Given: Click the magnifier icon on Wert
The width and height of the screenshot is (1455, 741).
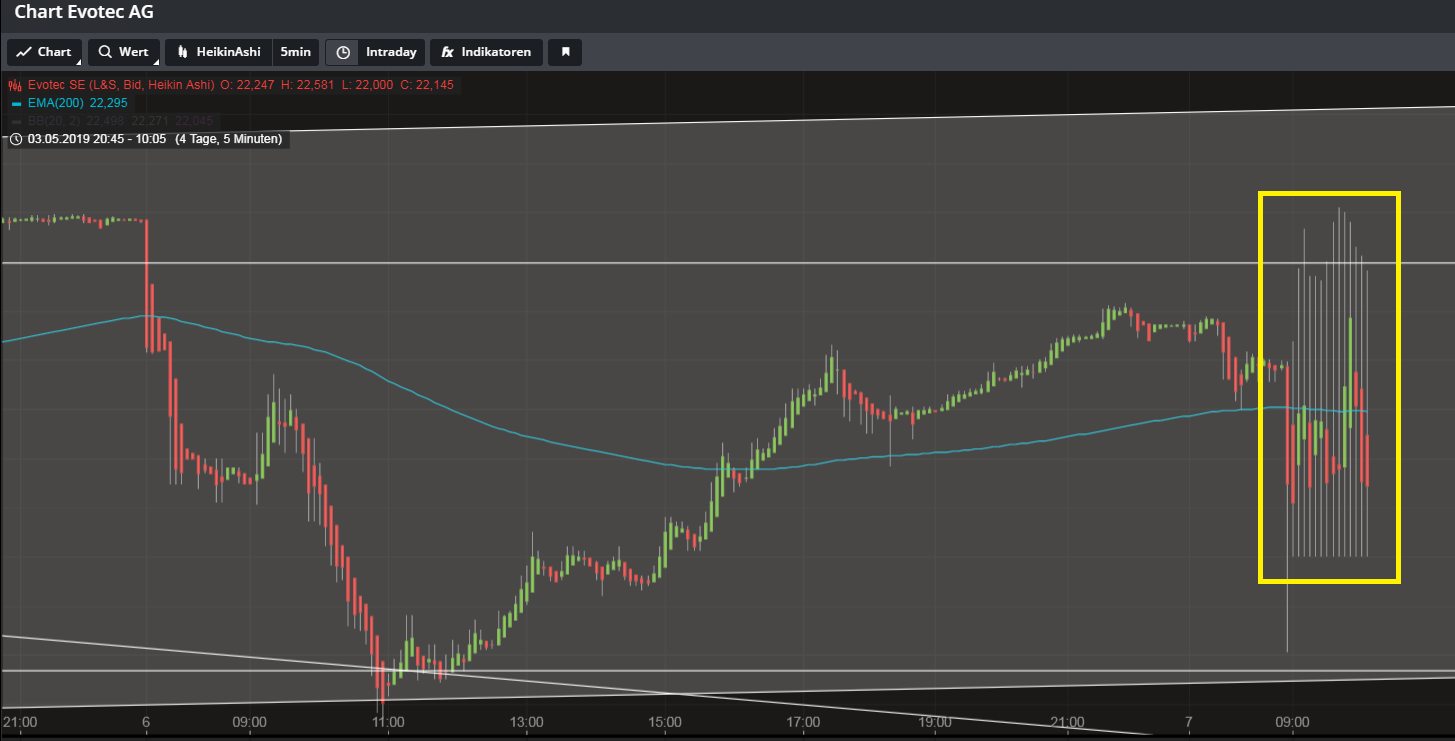Looking at the screenshot, I should [105, 52].
